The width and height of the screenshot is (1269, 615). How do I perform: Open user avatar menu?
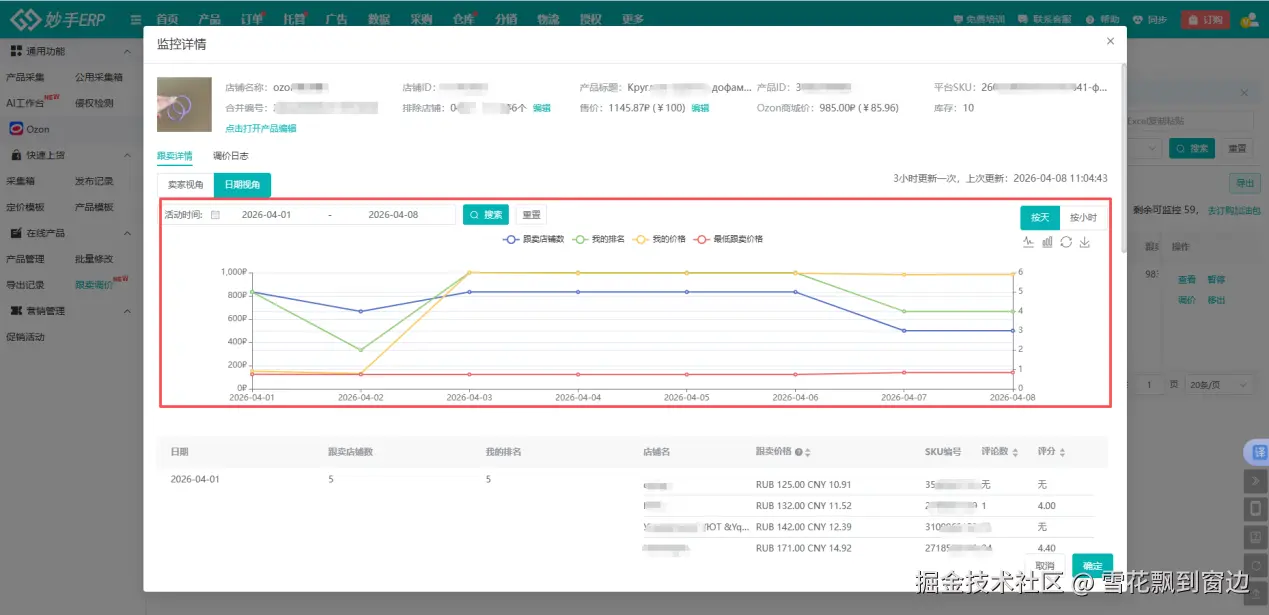1249,19
